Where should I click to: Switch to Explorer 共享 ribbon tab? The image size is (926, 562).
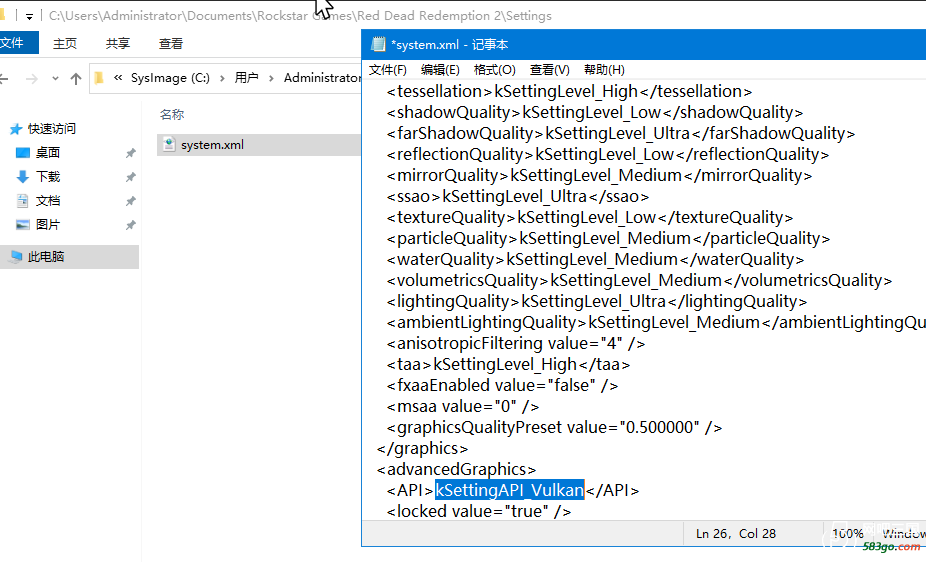point(118,43)
